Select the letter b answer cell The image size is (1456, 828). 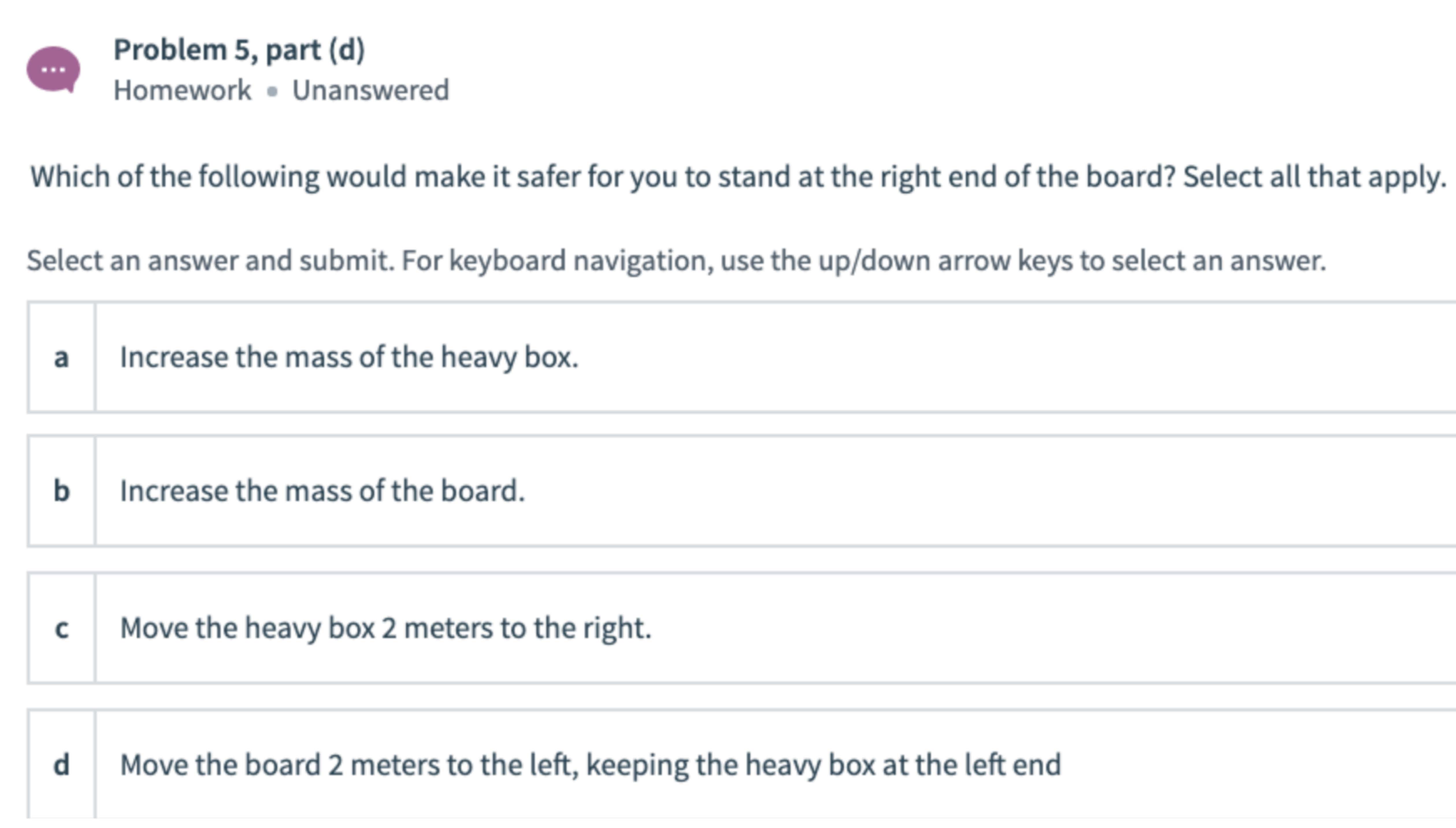(62, 491)
